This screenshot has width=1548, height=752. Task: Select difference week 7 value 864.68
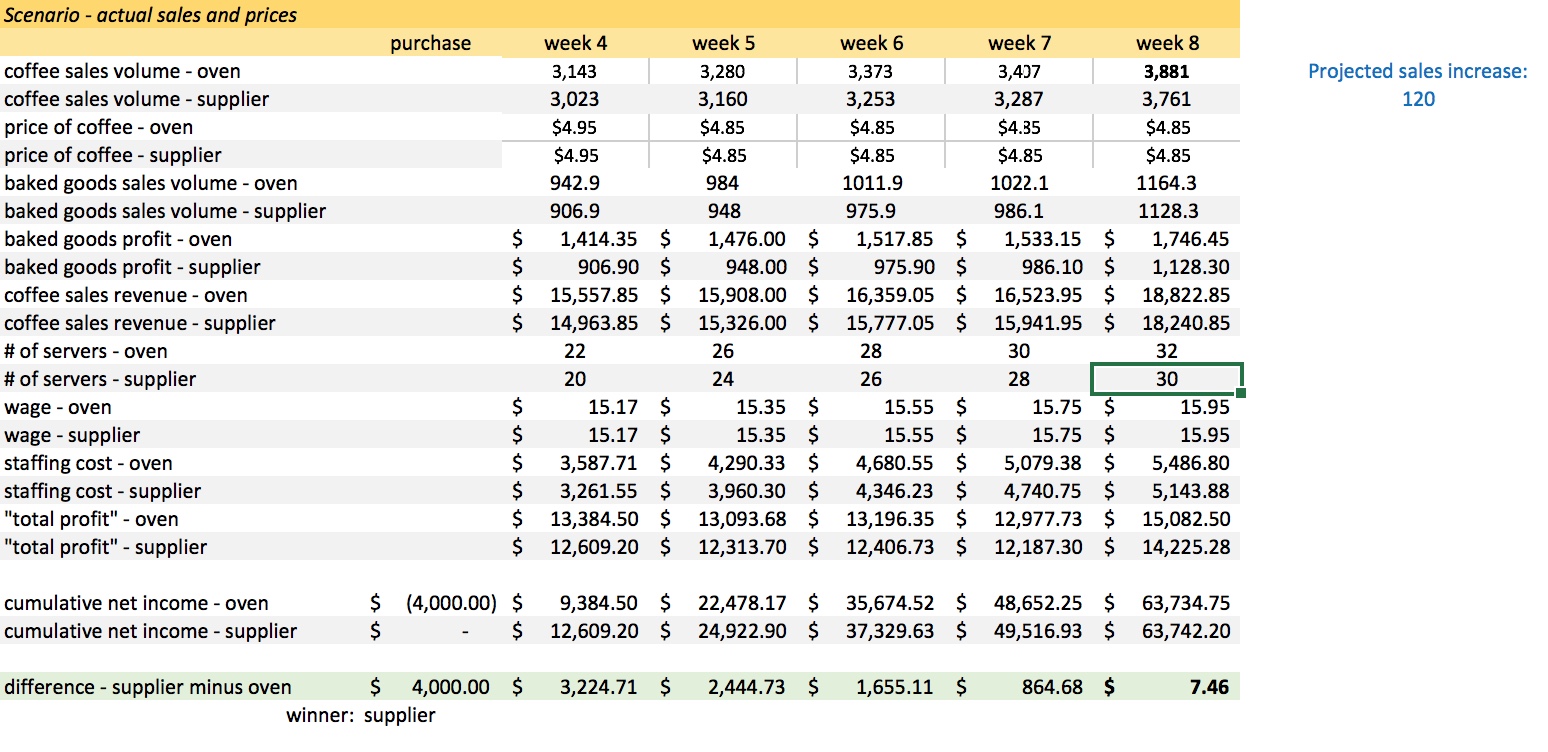[1054, 687]
